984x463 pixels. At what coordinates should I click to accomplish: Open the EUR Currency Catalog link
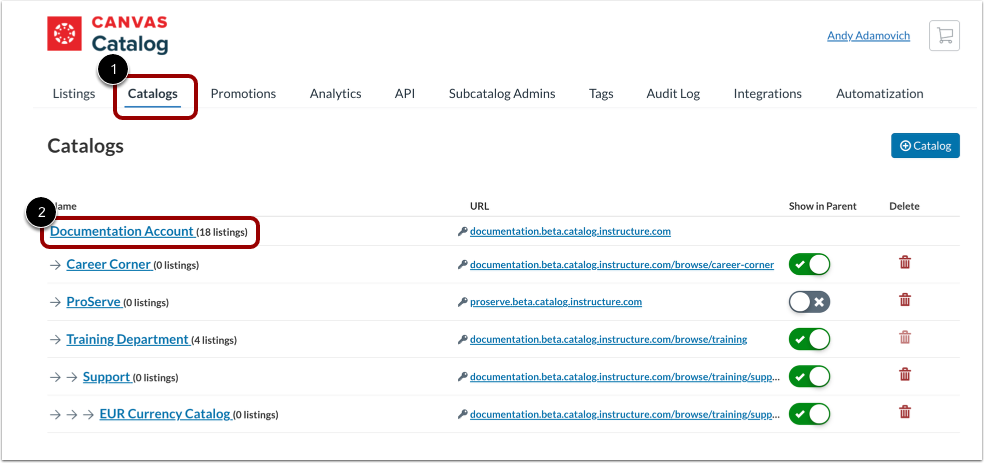click(165, 414)
